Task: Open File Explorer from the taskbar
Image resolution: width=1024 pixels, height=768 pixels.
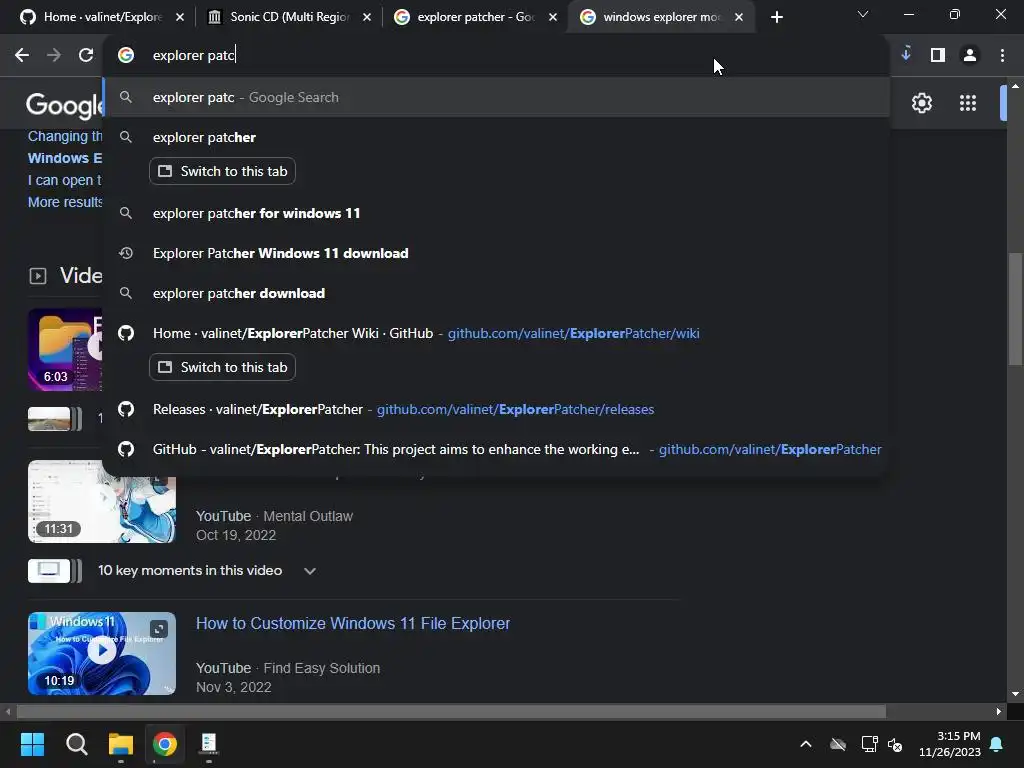Action: tap(121, 744)
